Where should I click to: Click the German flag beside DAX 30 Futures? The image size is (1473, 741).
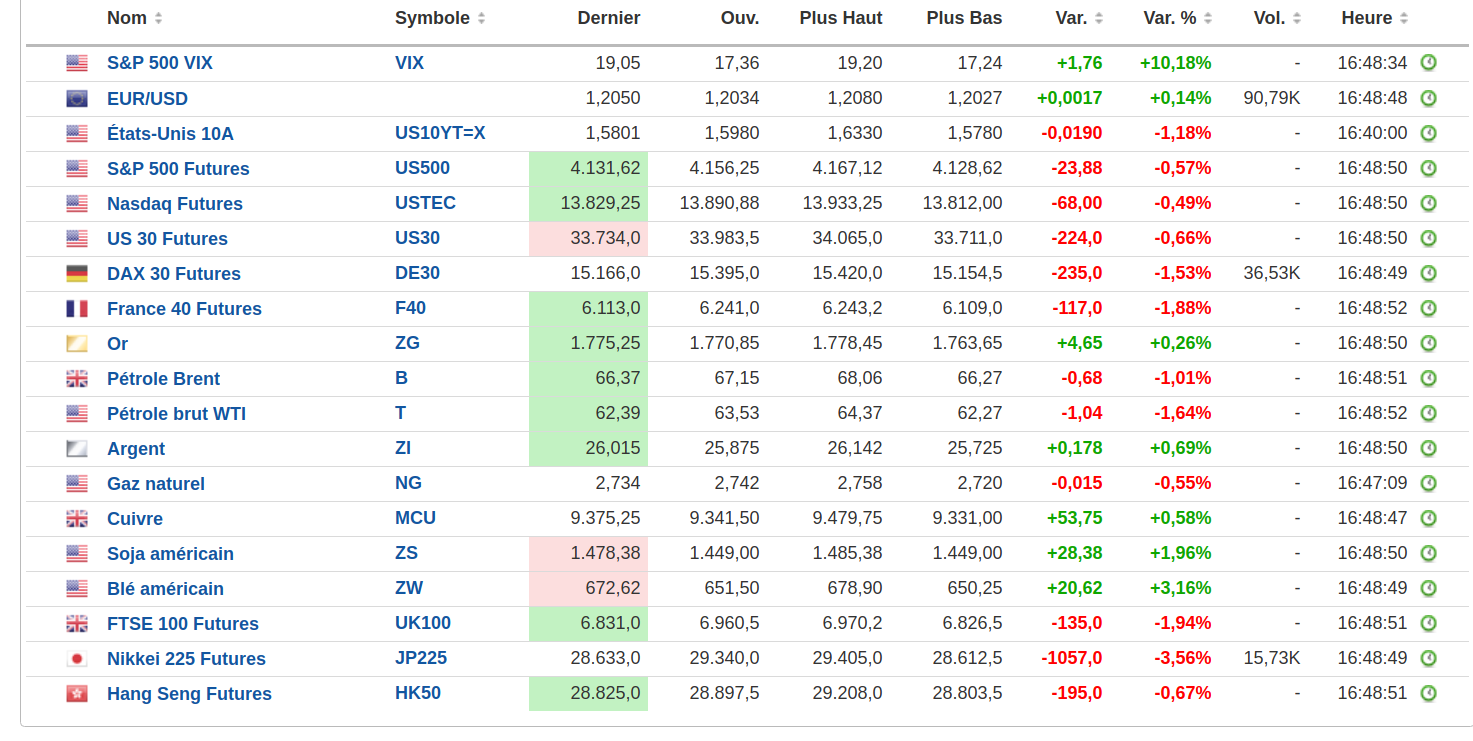(77, 273)
